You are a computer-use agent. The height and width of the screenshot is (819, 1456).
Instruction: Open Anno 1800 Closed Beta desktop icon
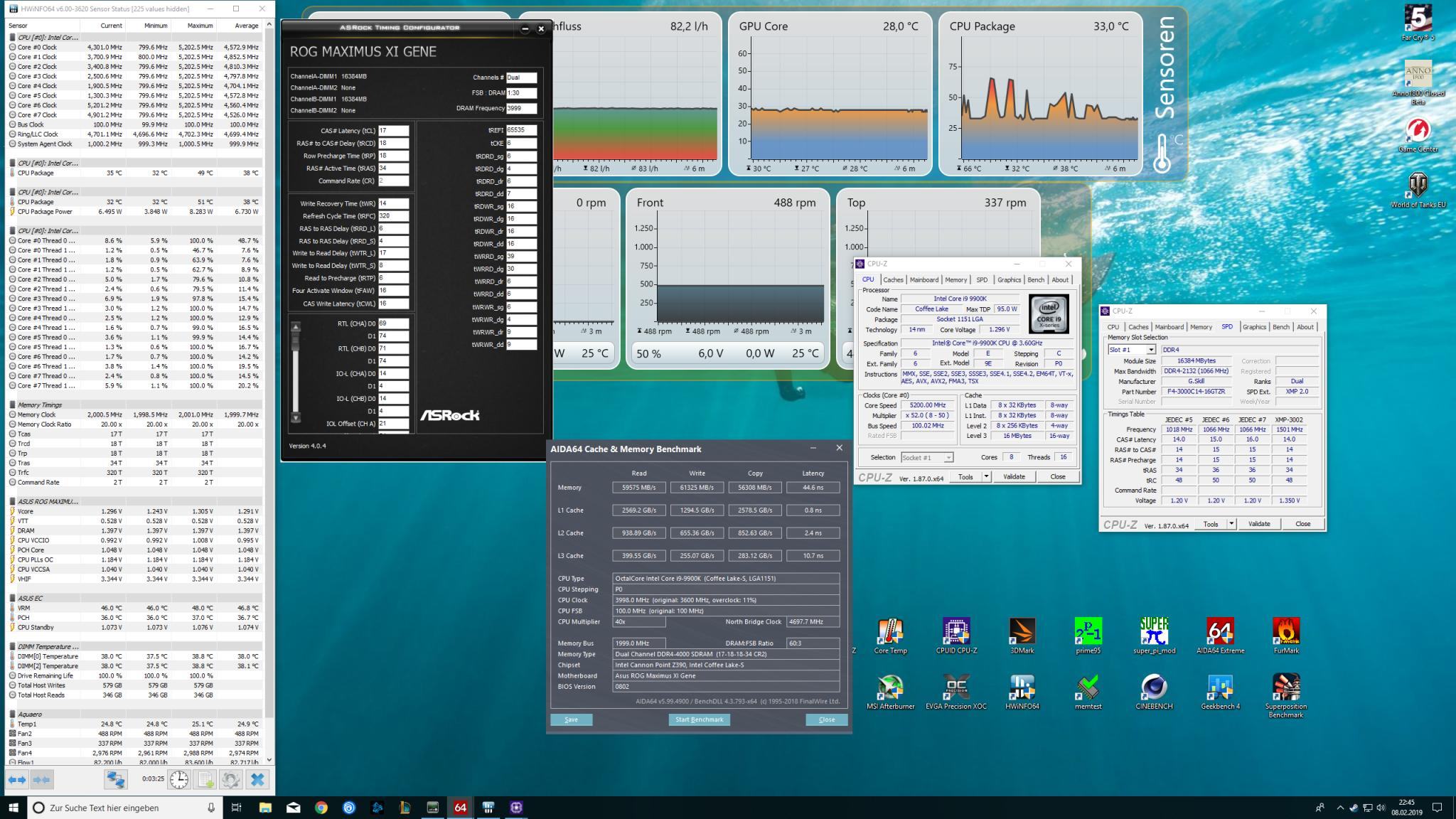pyautogui.click(x=1418, y=82)
